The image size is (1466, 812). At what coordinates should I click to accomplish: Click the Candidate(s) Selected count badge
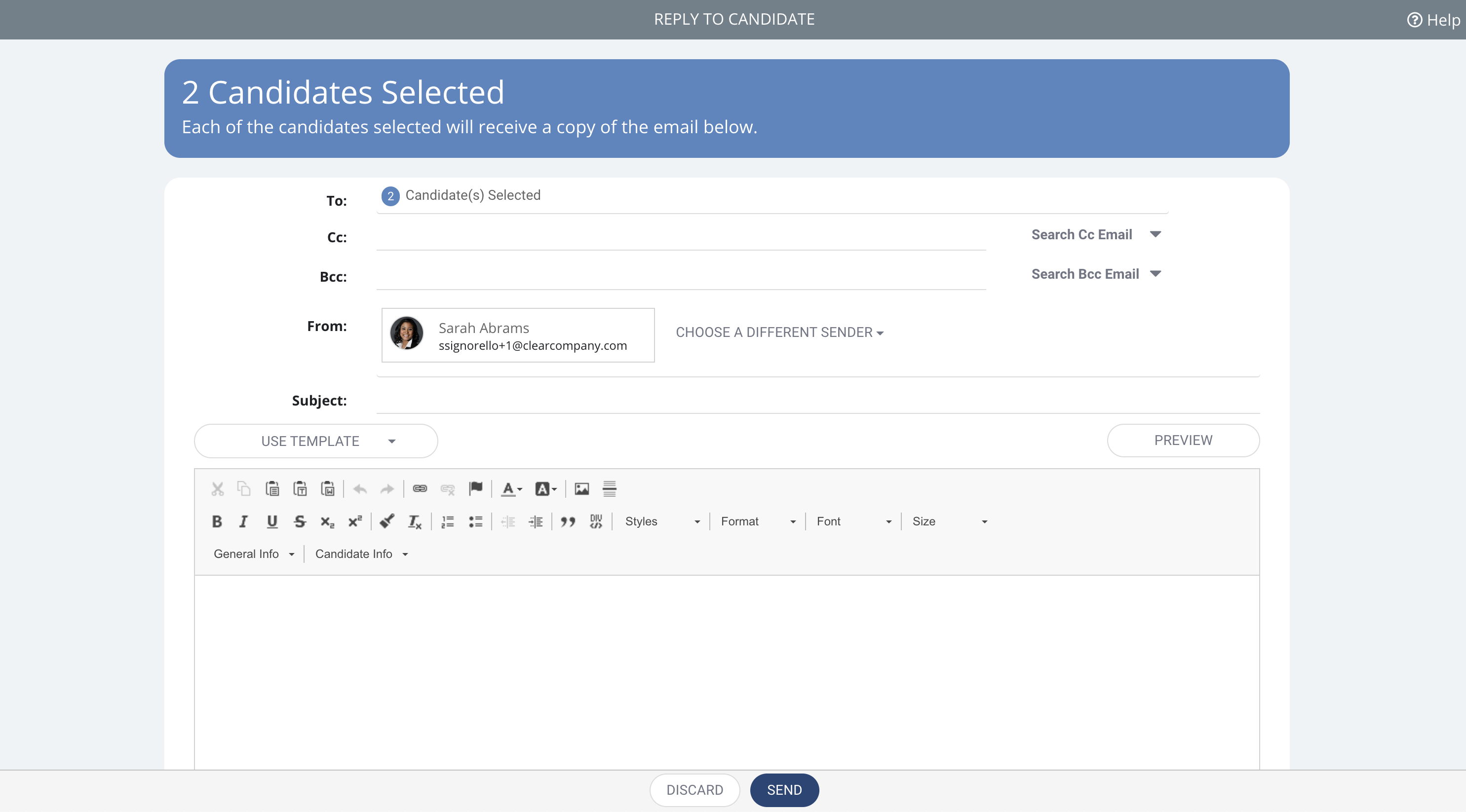[390, 196]
